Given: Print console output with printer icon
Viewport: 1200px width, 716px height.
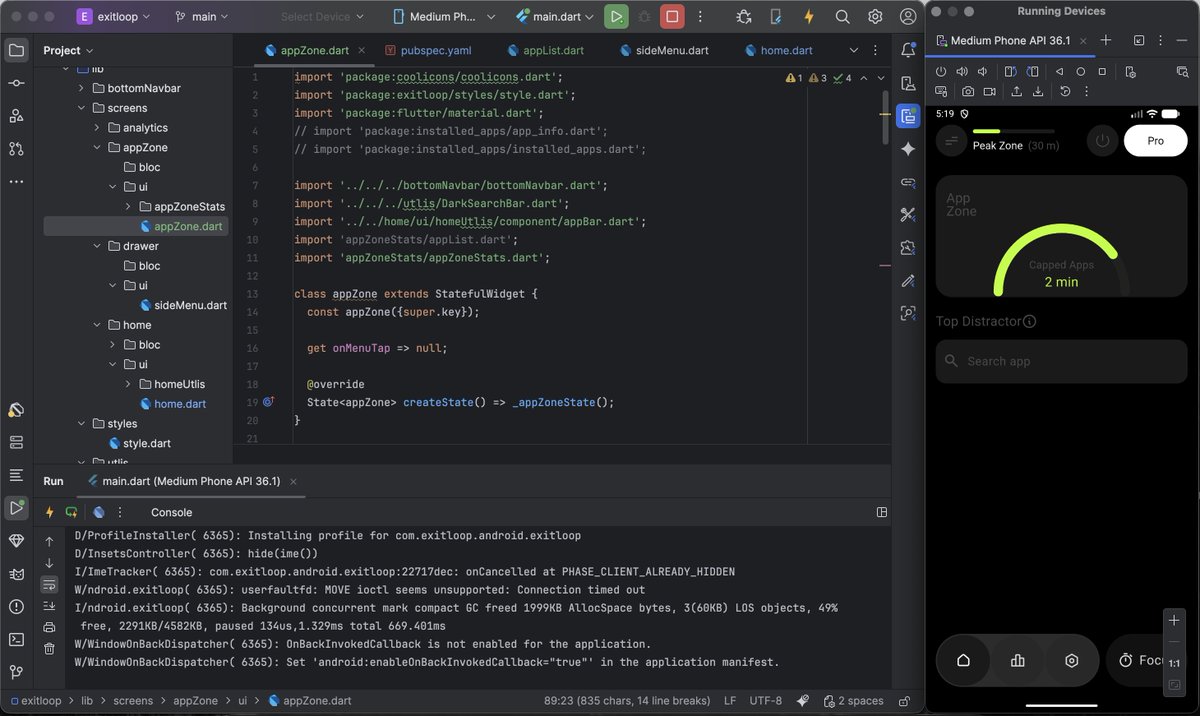Looking at the screenshot, I should pyautogui.click(x=49, y=627).
